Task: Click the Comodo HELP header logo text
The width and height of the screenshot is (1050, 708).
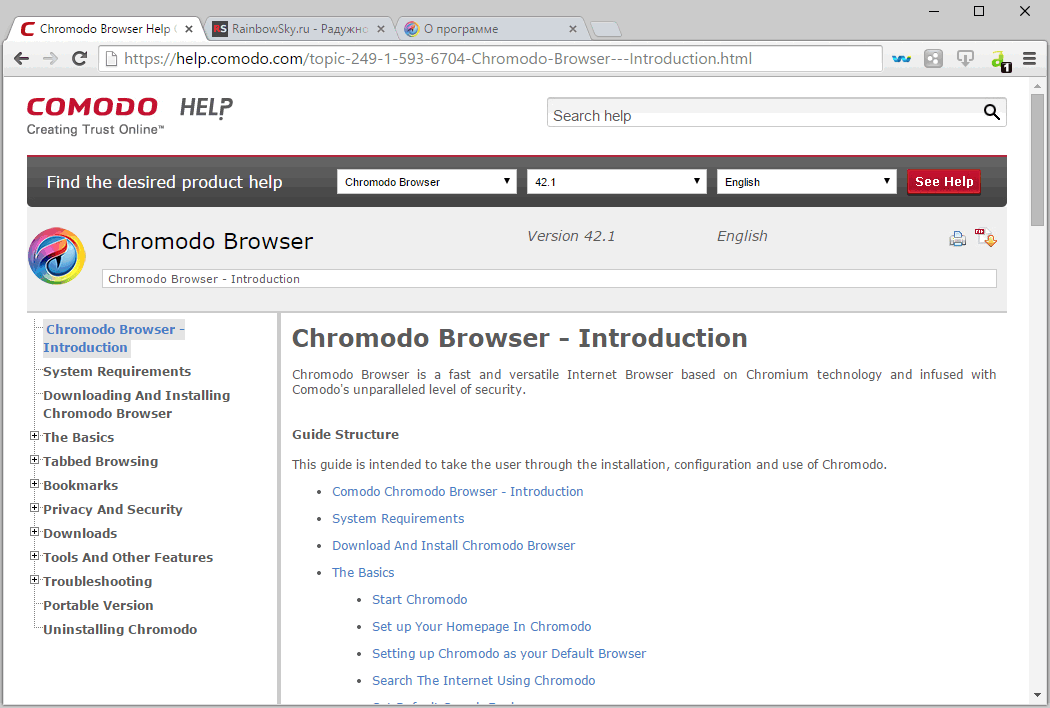Action: click(x=206, y=108)
